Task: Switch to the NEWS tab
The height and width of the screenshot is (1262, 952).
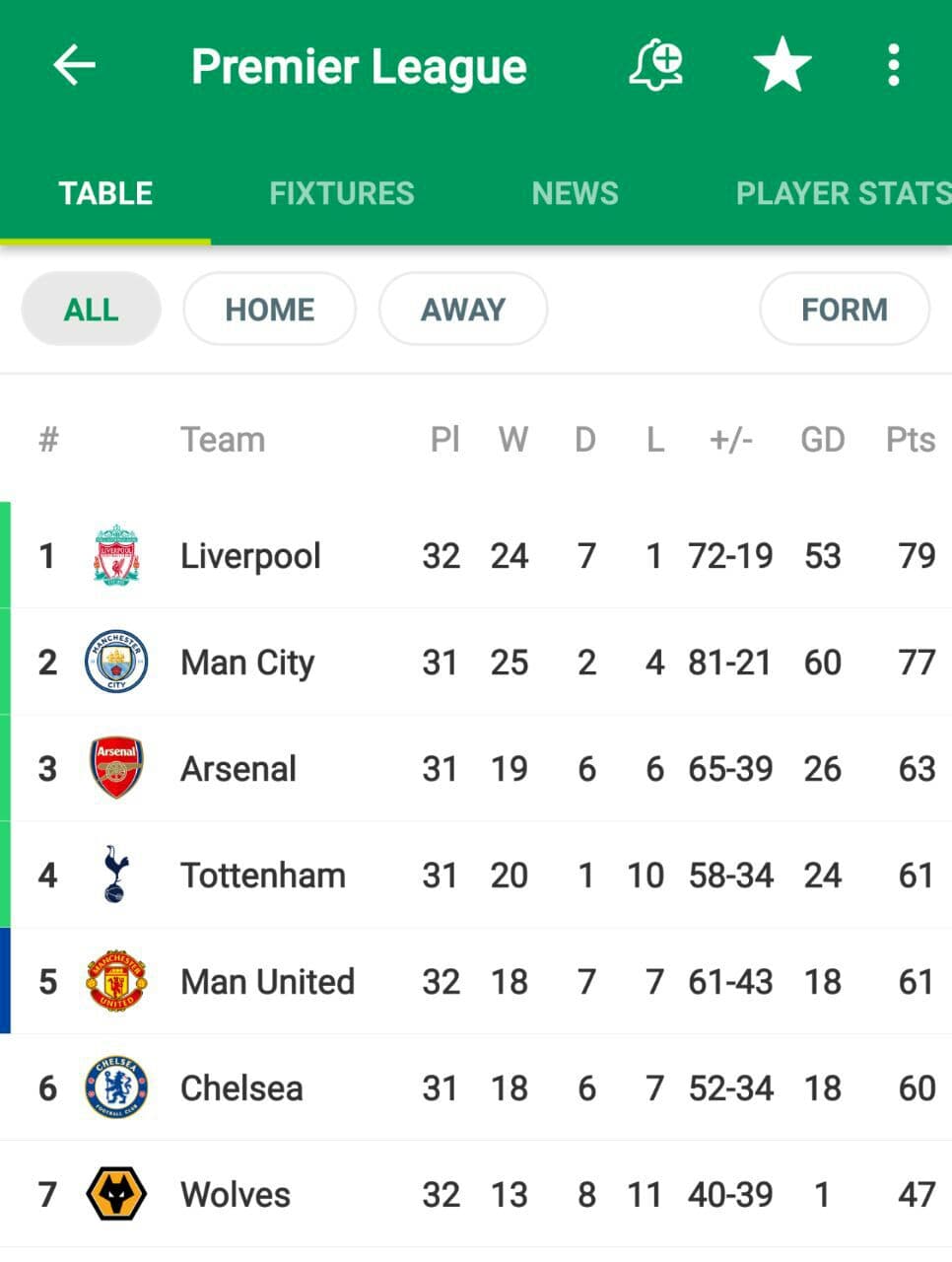Action: 576,193
